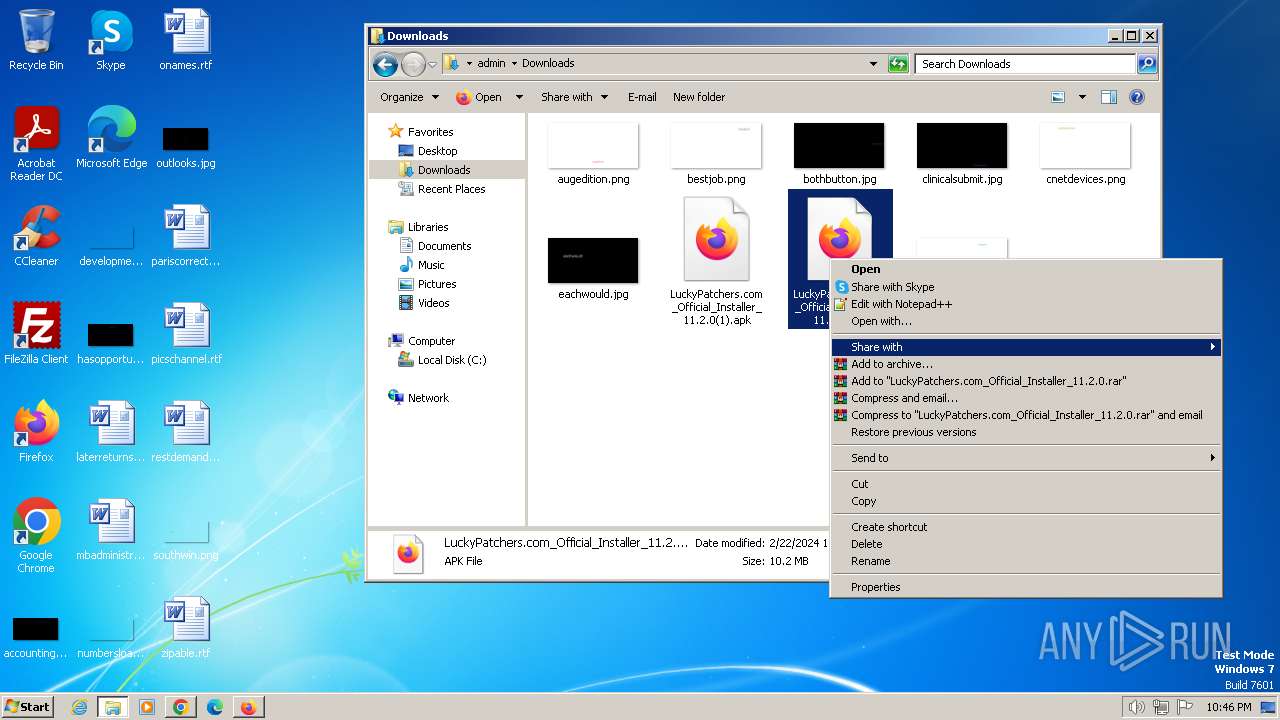The image size is (1280, 720).
Task: Expand address bar history dropdown
Action: click(x=874, y=64)
